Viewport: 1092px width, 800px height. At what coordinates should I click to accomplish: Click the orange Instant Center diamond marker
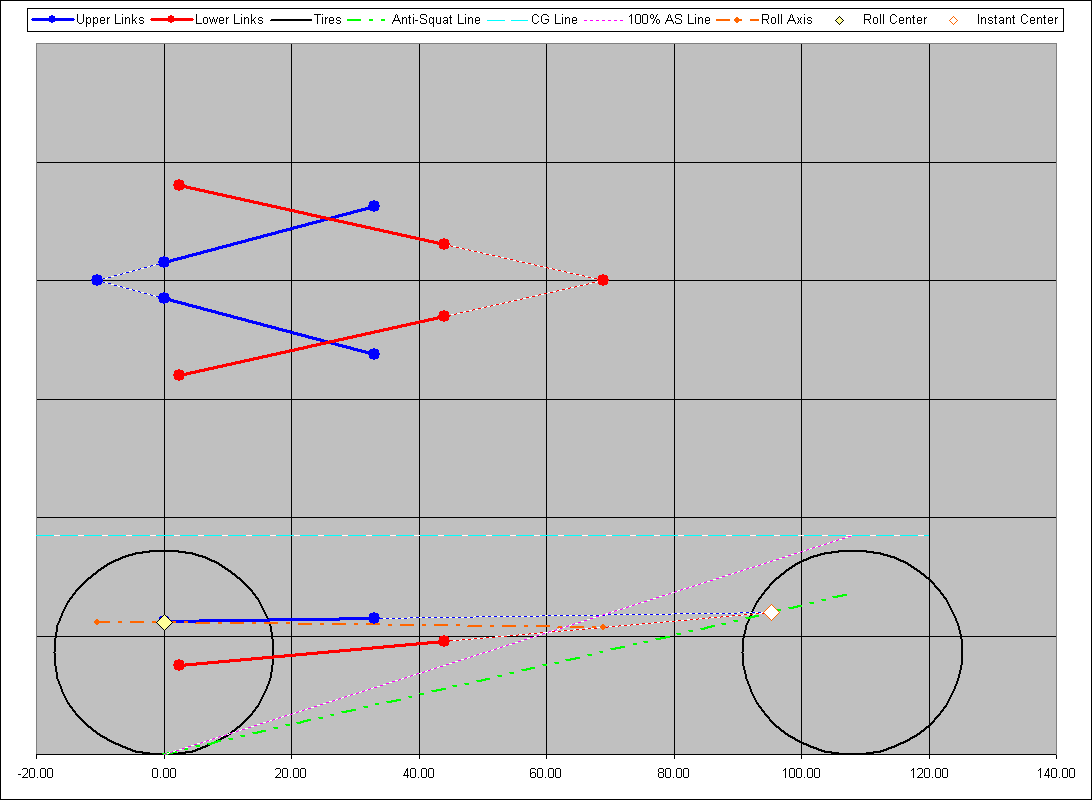pyautogui.click(x=771, y=613)
